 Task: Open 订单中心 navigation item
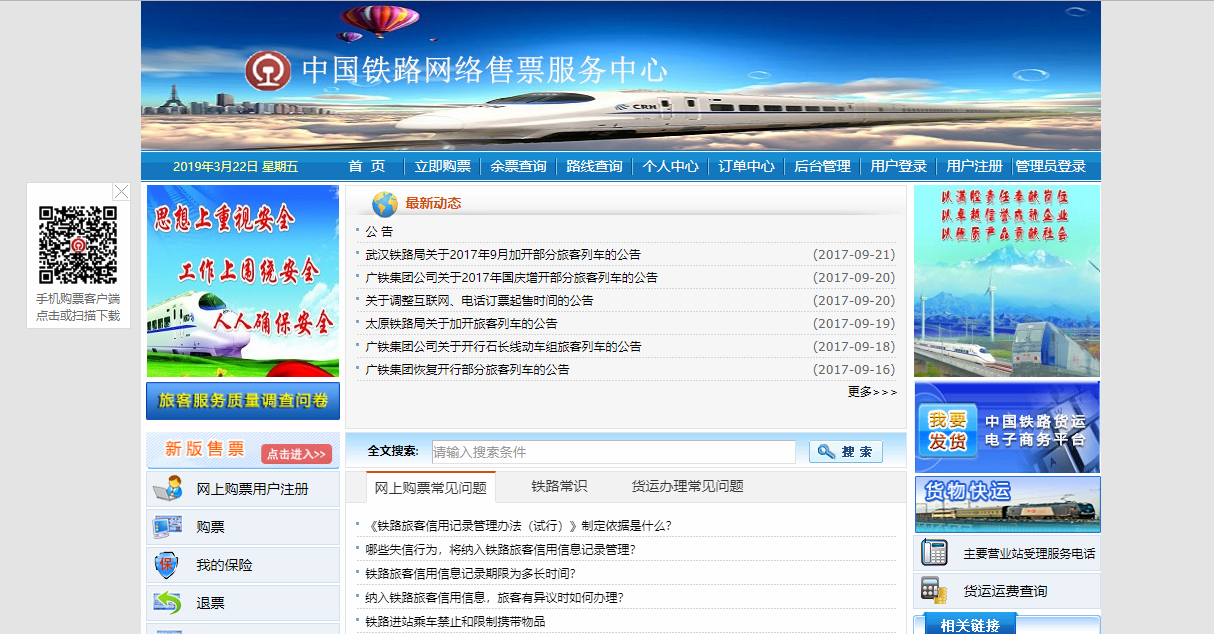(746, 166)
